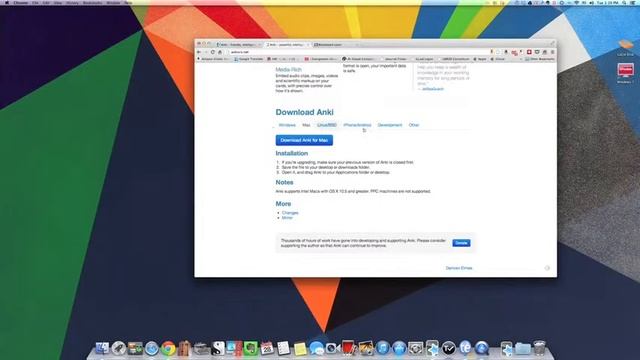Select the Other download tab
Viewport: 640px width, 360px height.
coord(414,125)
